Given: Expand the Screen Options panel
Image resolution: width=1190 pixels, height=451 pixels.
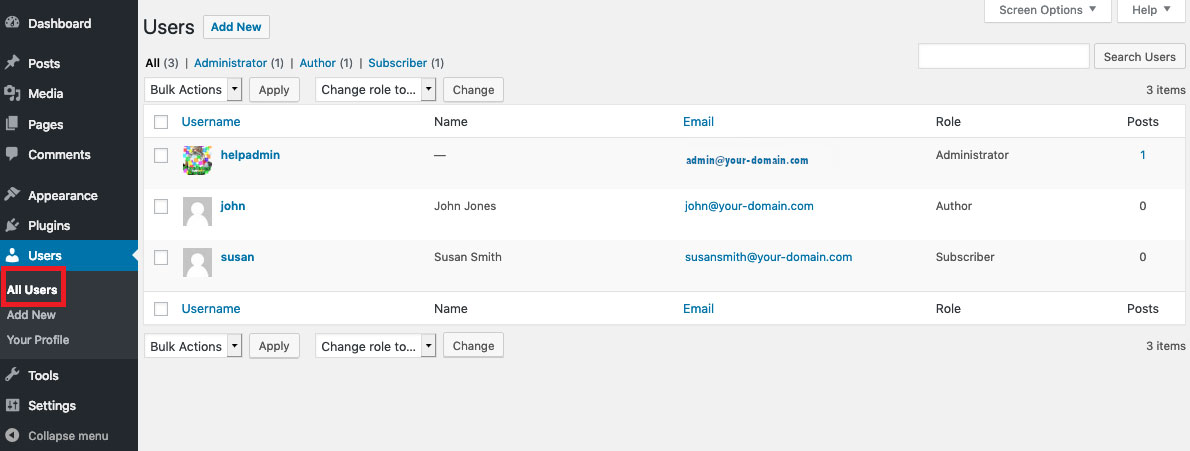Looking at the screenshot, I should tap(1048, 11).
